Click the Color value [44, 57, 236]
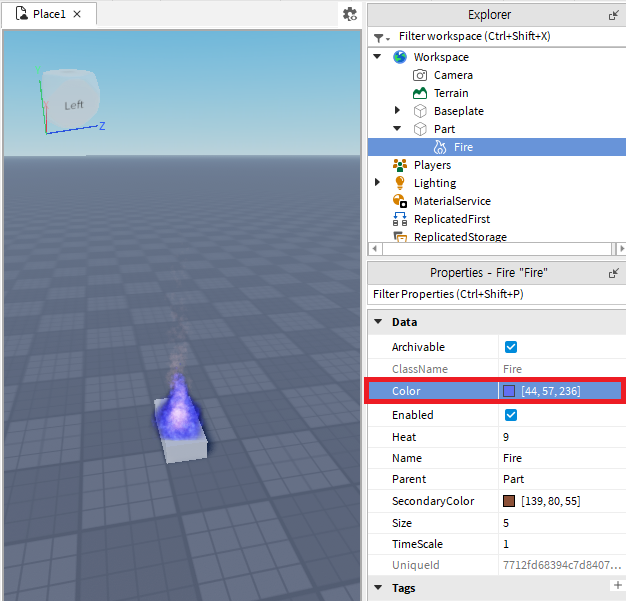Image resolution: width=626 pixels, height=601 pixels. tap(551, 391)
